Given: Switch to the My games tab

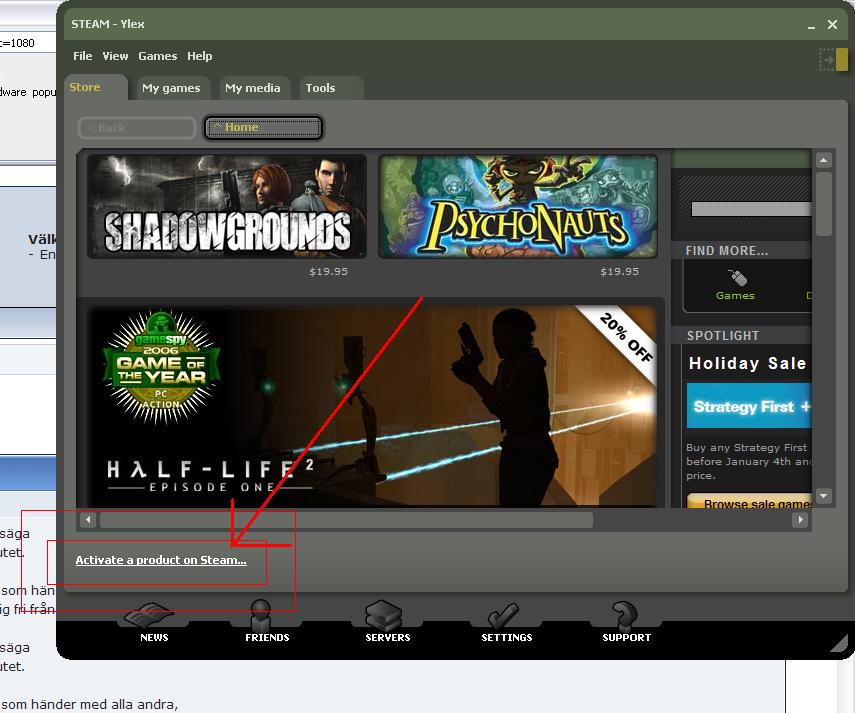Looking at the screenshot, I should tap(171, 88).
